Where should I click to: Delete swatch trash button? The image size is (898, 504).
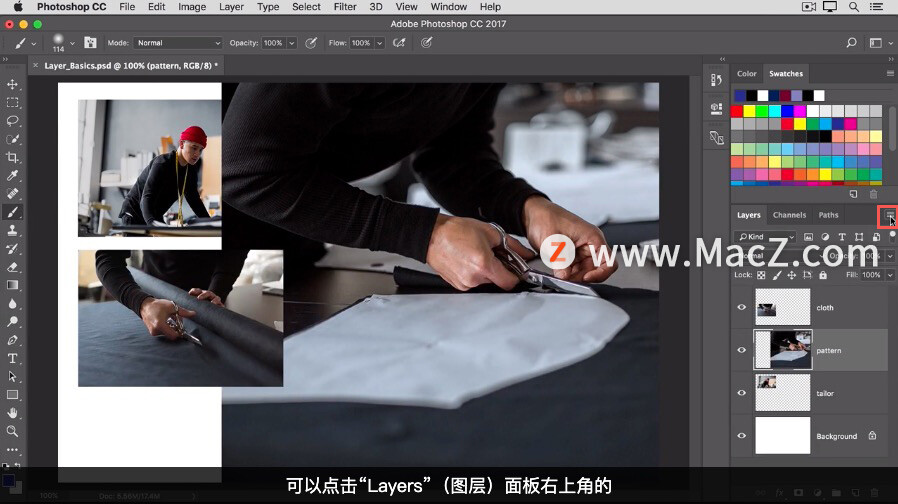click(x=873, y=194)
